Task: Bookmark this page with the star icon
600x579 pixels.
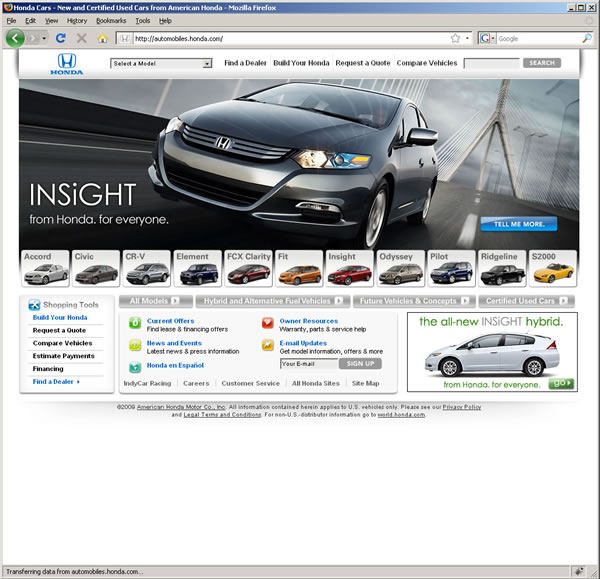Action: point(455,38)
